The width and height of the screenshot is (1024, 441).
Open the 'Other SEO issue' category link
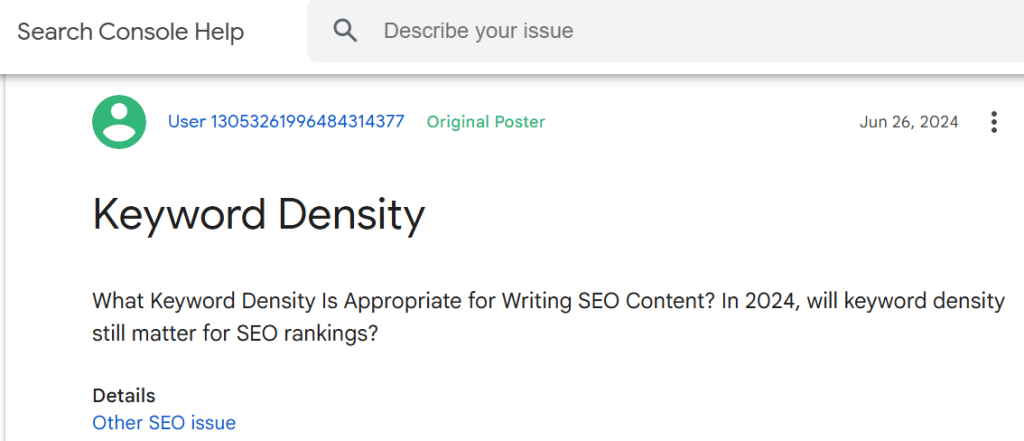tap(164, 423)
